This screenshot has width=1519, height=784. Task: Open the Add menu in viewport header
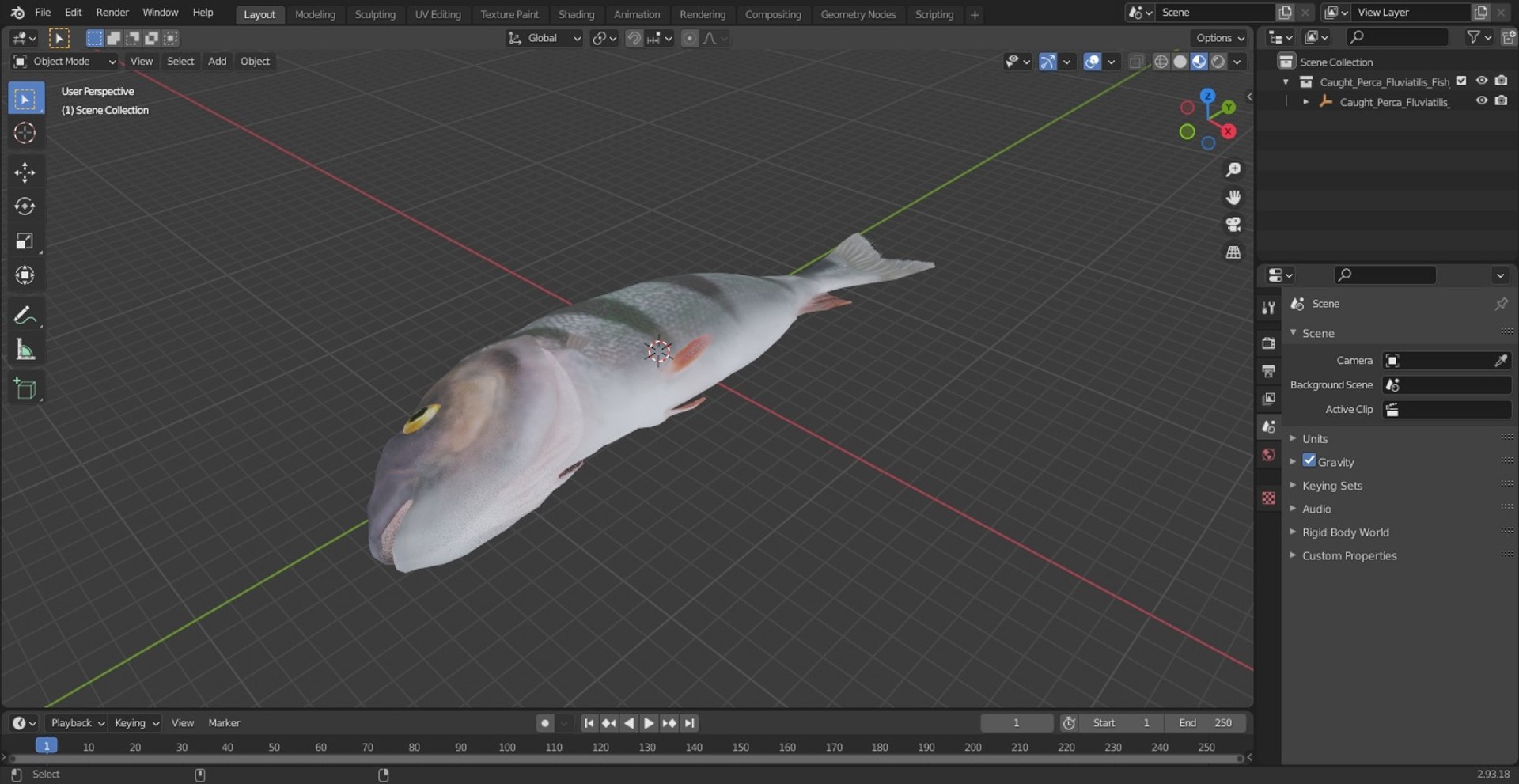[217, 61]
